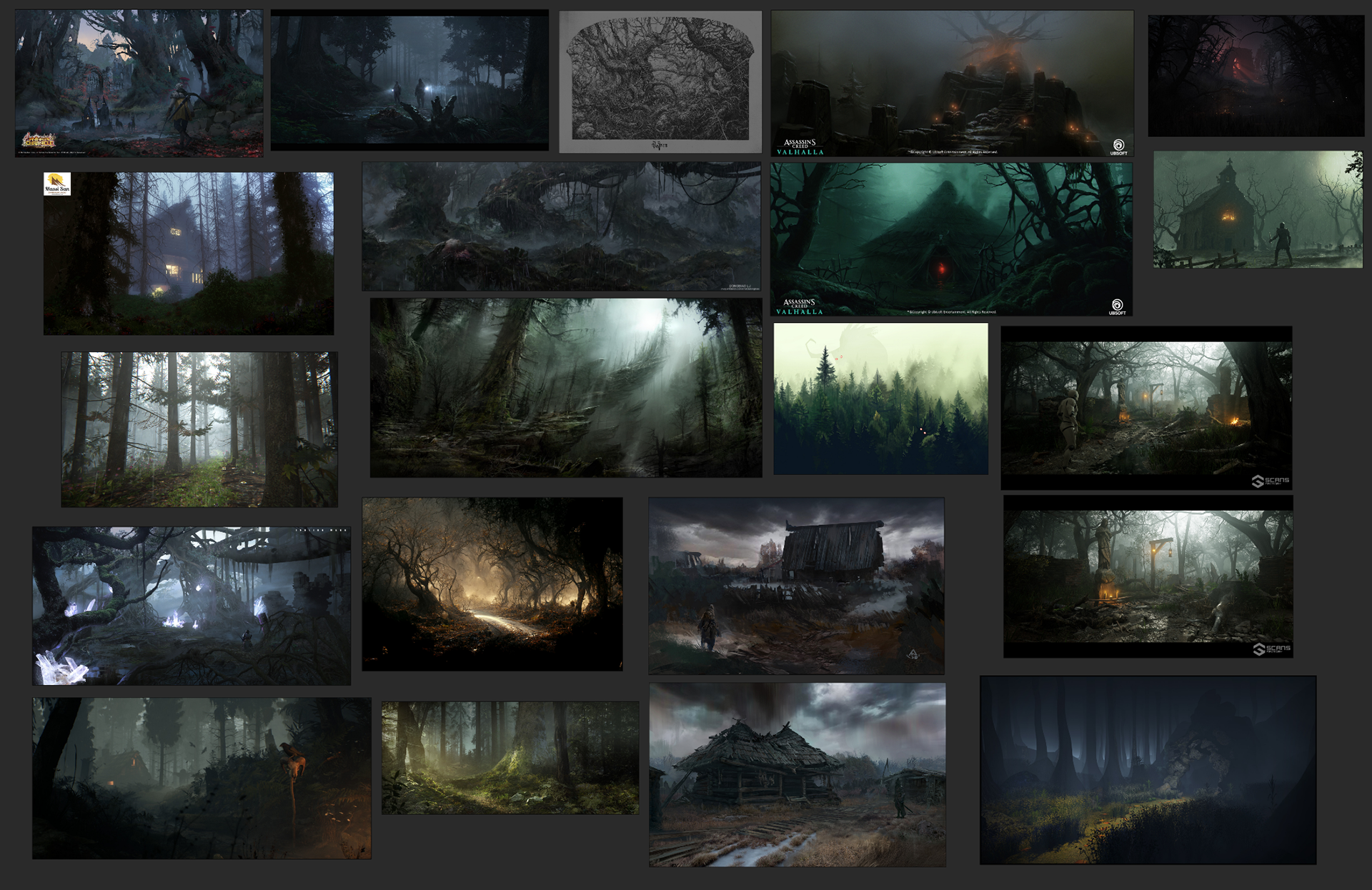Click the foggy pine forest with grassy path
The width and height of the screenshot is (1372, 890).
tap(199, 429)
